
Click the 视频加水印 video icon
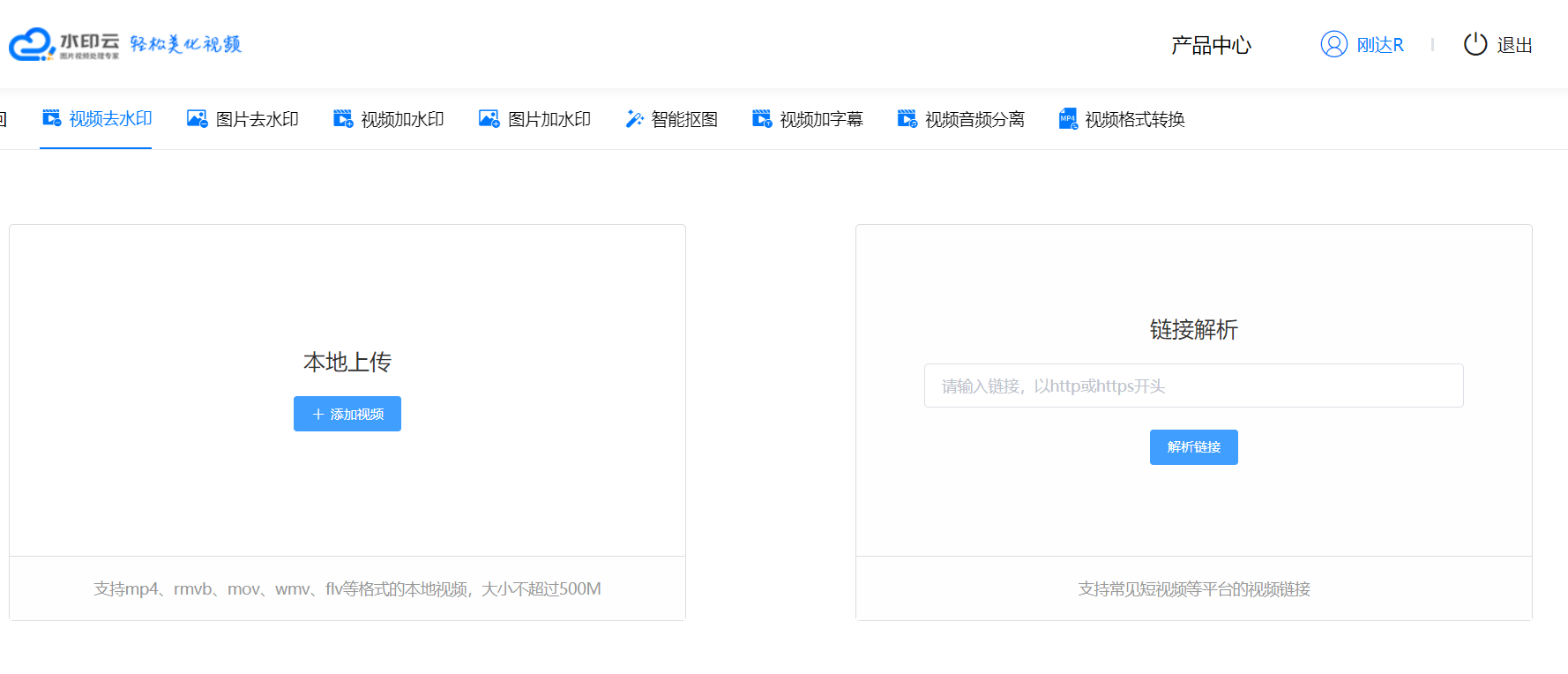(x=343, y=118)
